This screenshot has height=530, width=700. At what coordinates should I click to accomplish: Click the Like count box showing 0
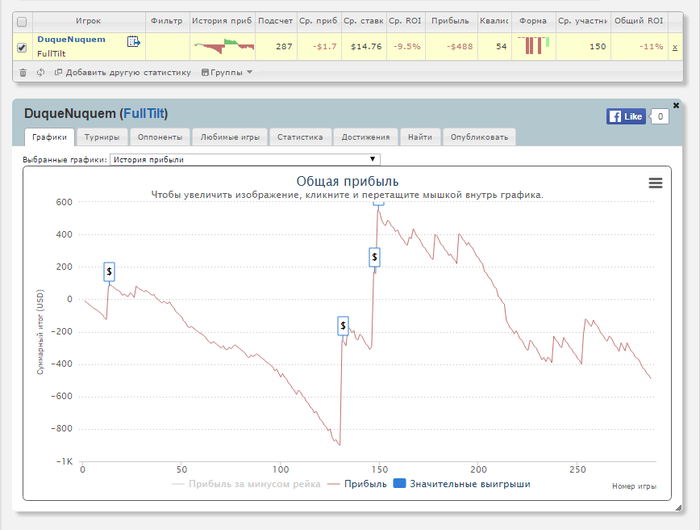point(660,117)
